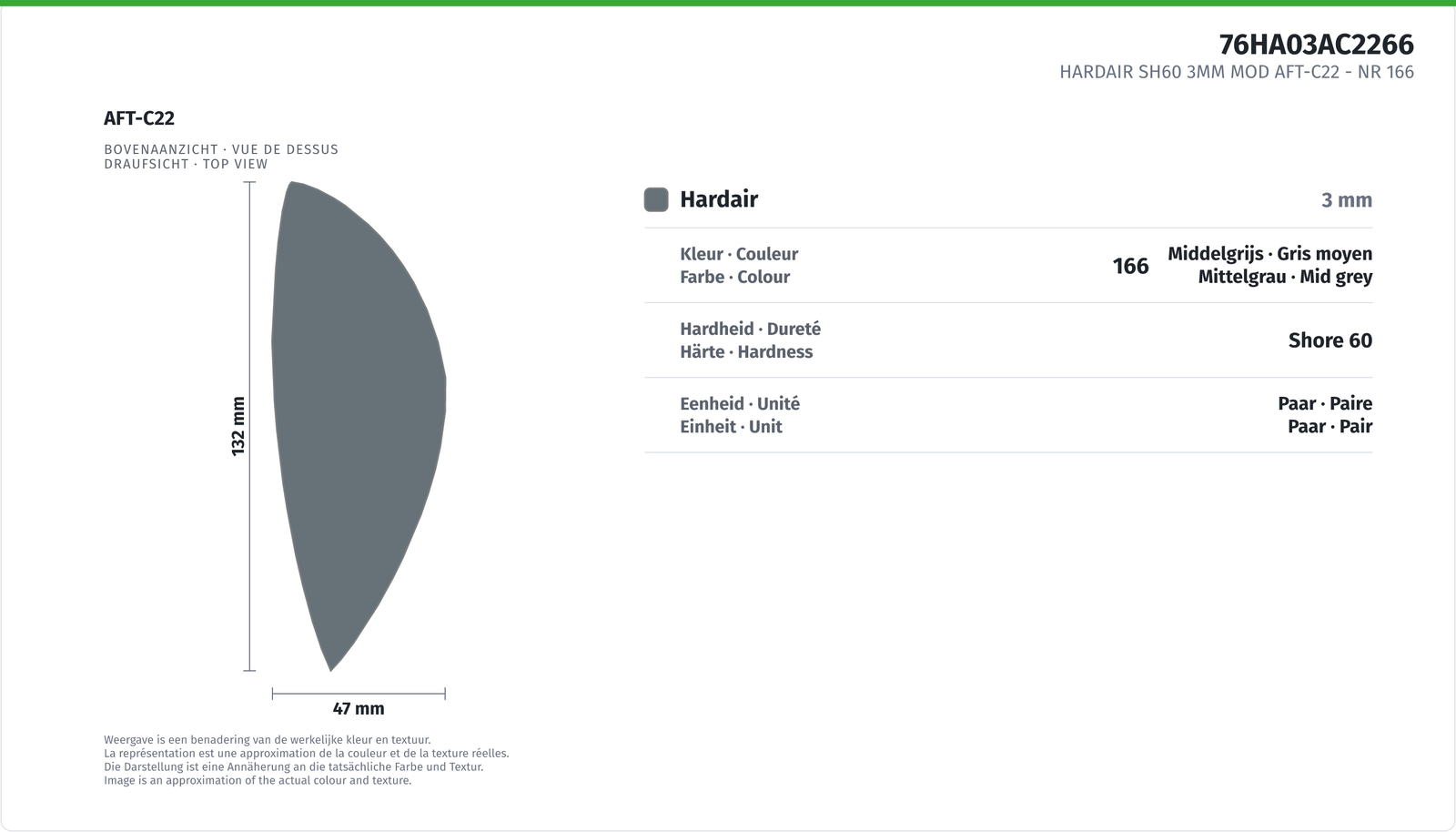The height and width of the screenshot is (832, 1456).
Task: Click the Einheit · Unit label
Action: [731, 426]
